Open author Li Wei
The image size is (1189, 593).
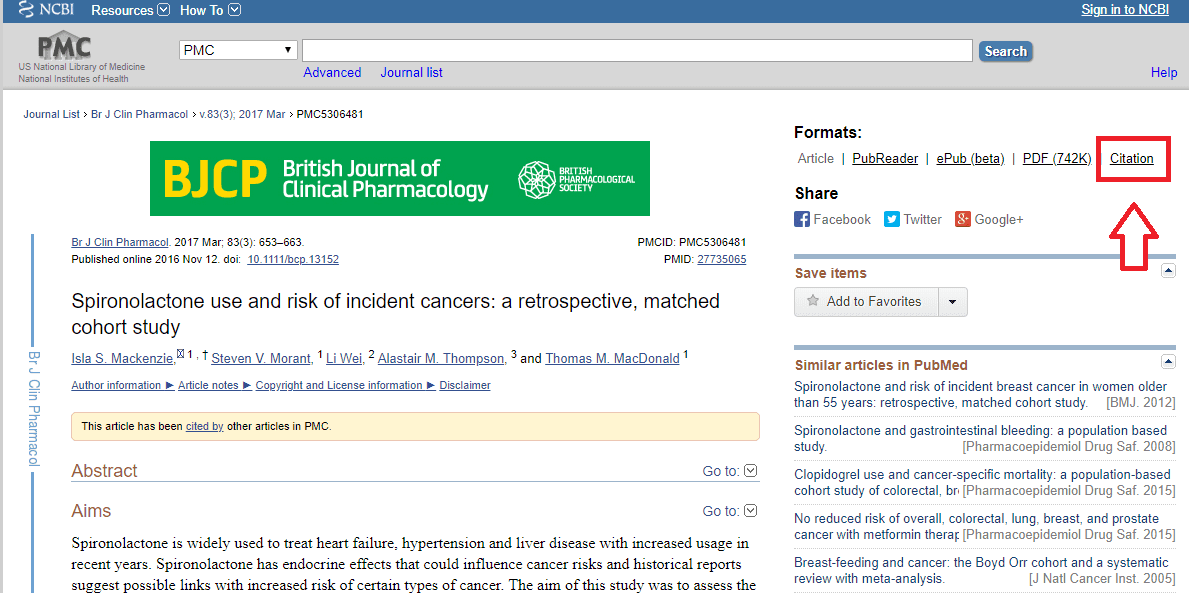345,359
